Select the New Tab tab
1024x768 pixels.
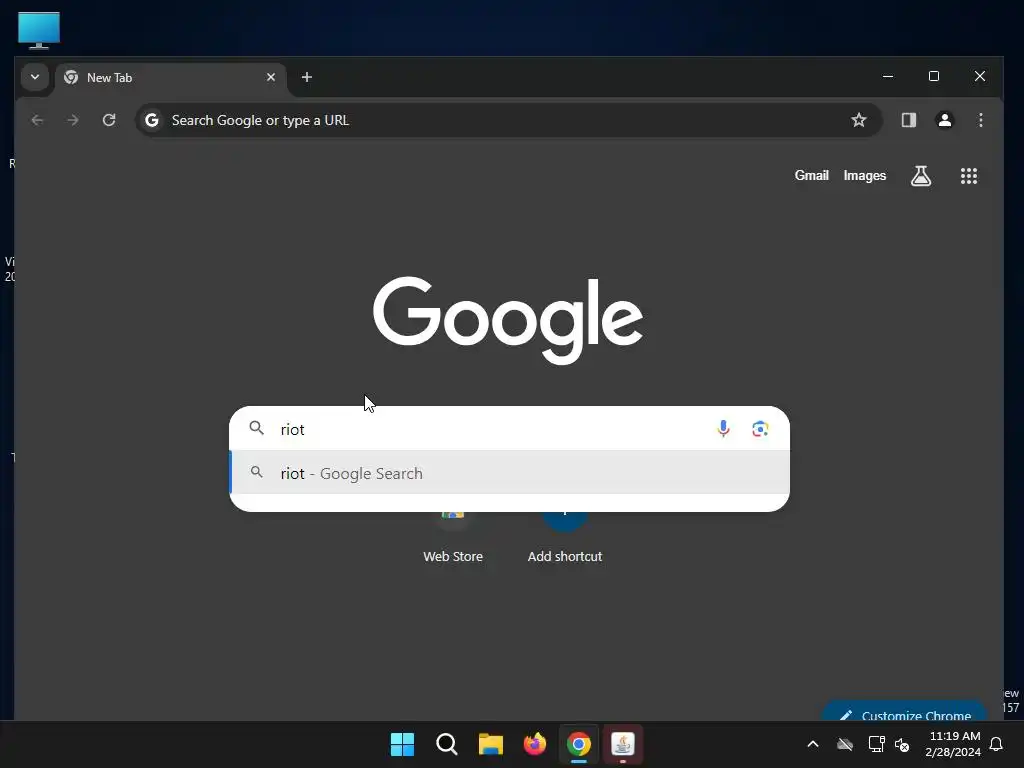pos(170,78)
